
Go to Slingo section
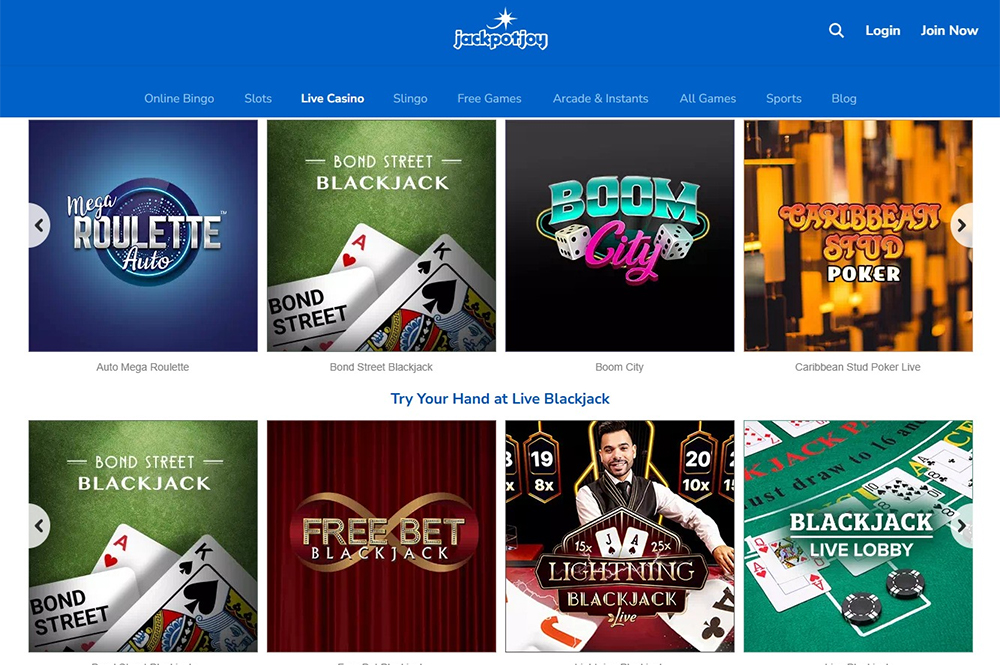(x=410, y=98)
